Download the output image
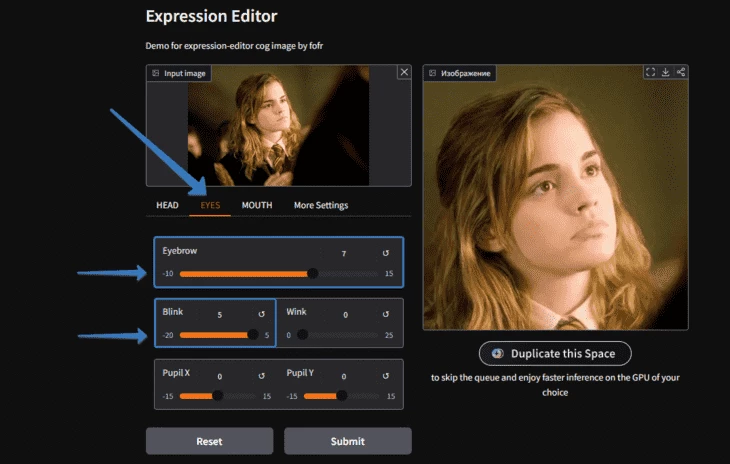This screenshot has width=730, height=464. point(666,72)
